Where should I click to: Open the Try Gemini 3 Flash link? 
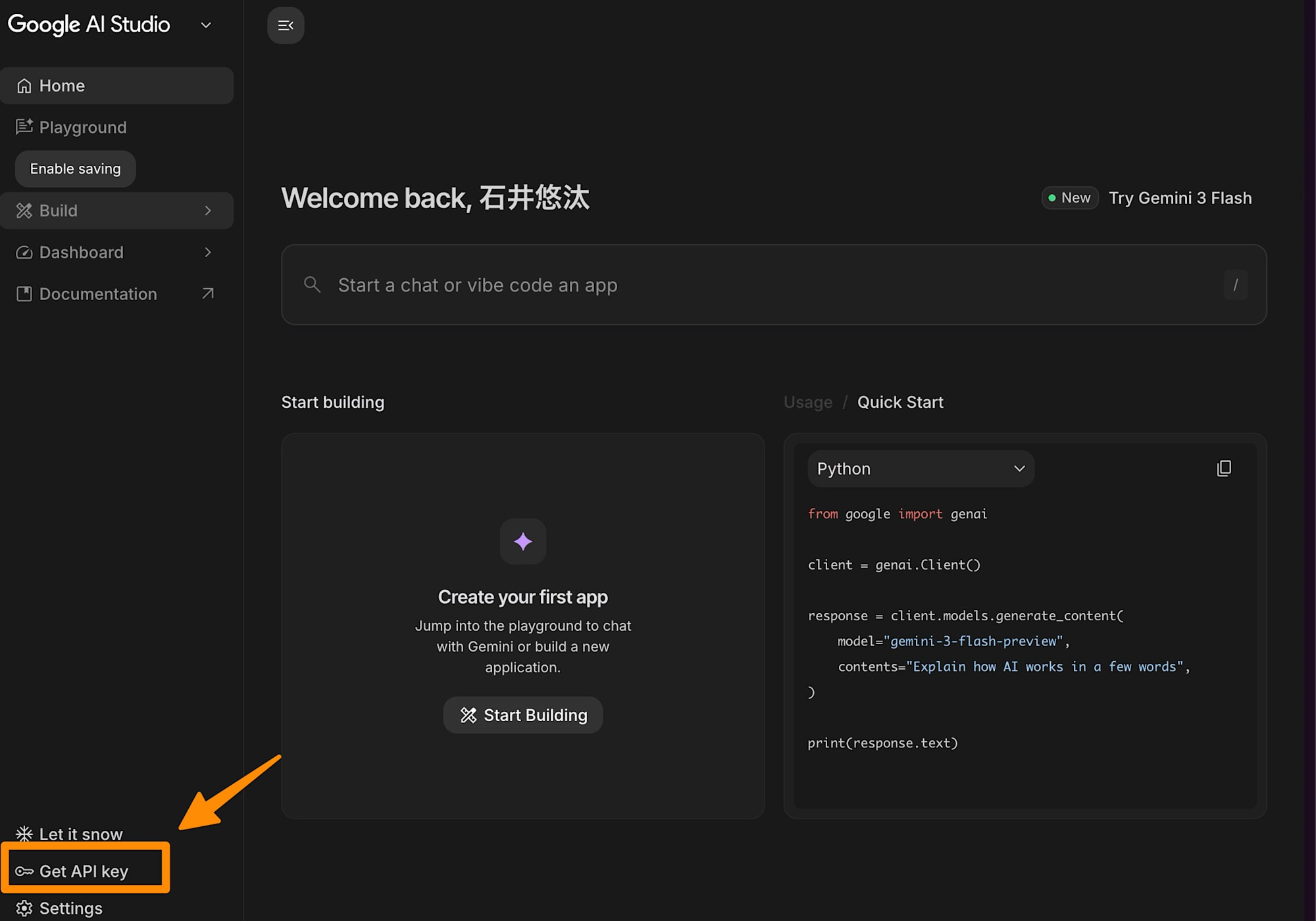pos(1179,198)
